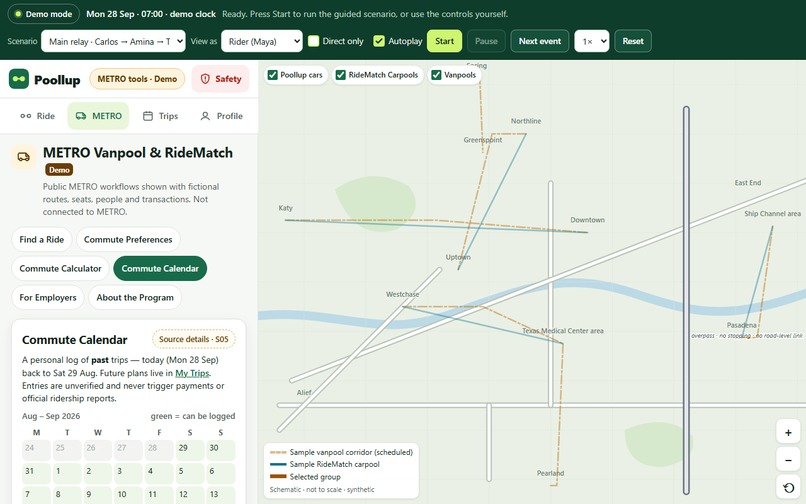Start the guided scenario
Screen dimensions: 806x504
coord(444,41)
